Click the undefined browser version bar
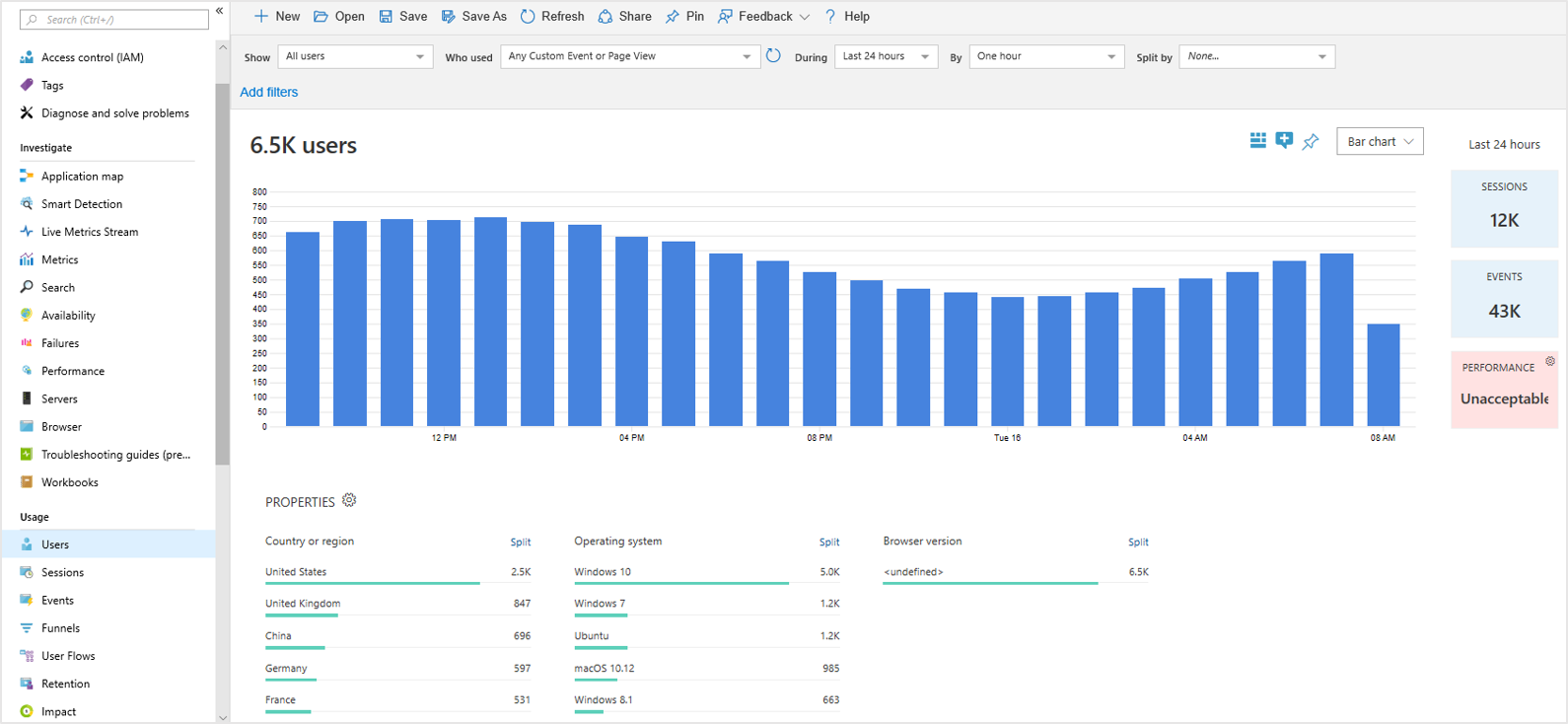The image size is (1568, 724). click(990, 583)
